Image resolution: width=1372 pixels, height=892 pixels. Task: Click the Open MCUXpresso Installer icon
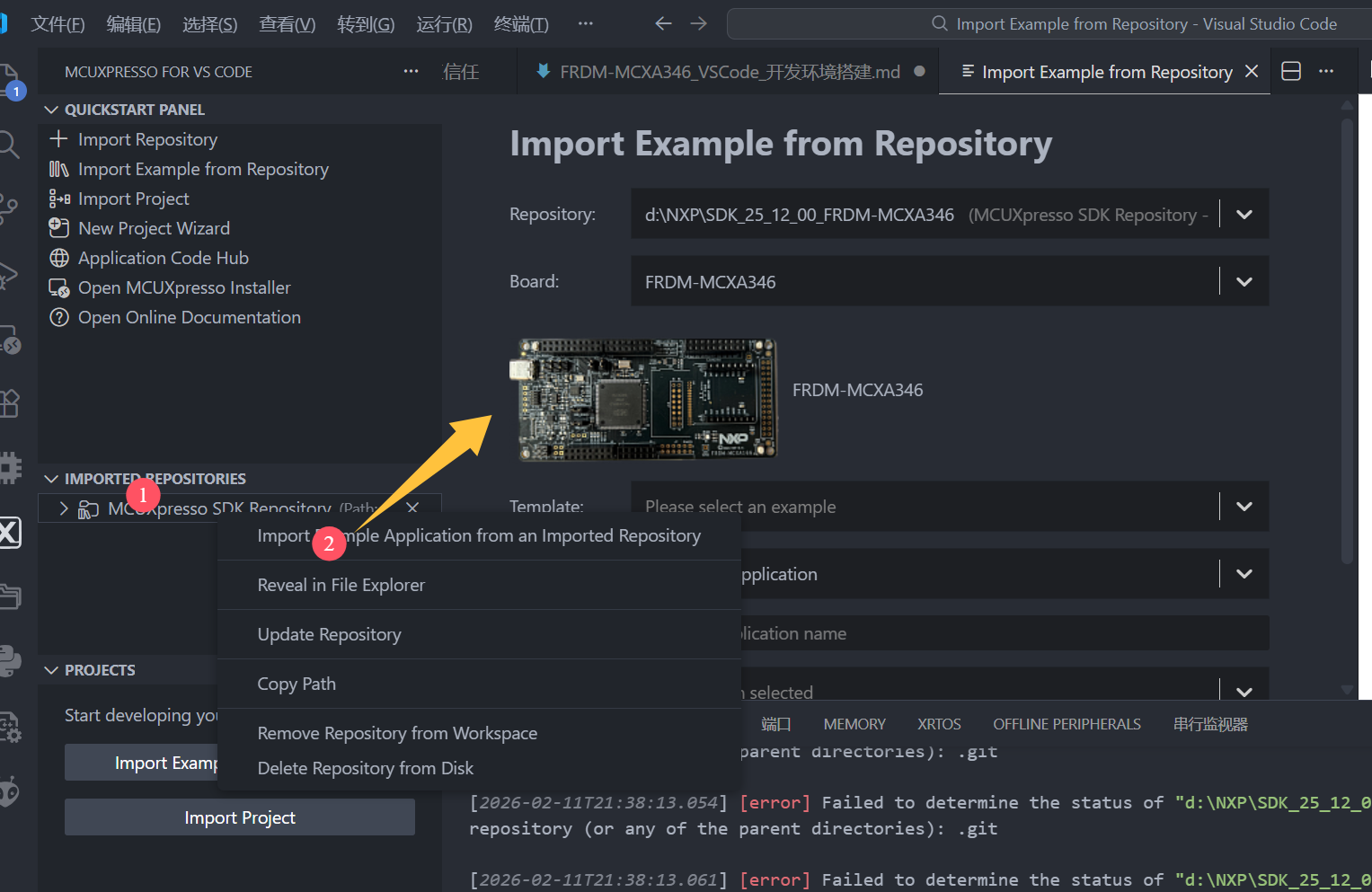(x=59, y=287)
